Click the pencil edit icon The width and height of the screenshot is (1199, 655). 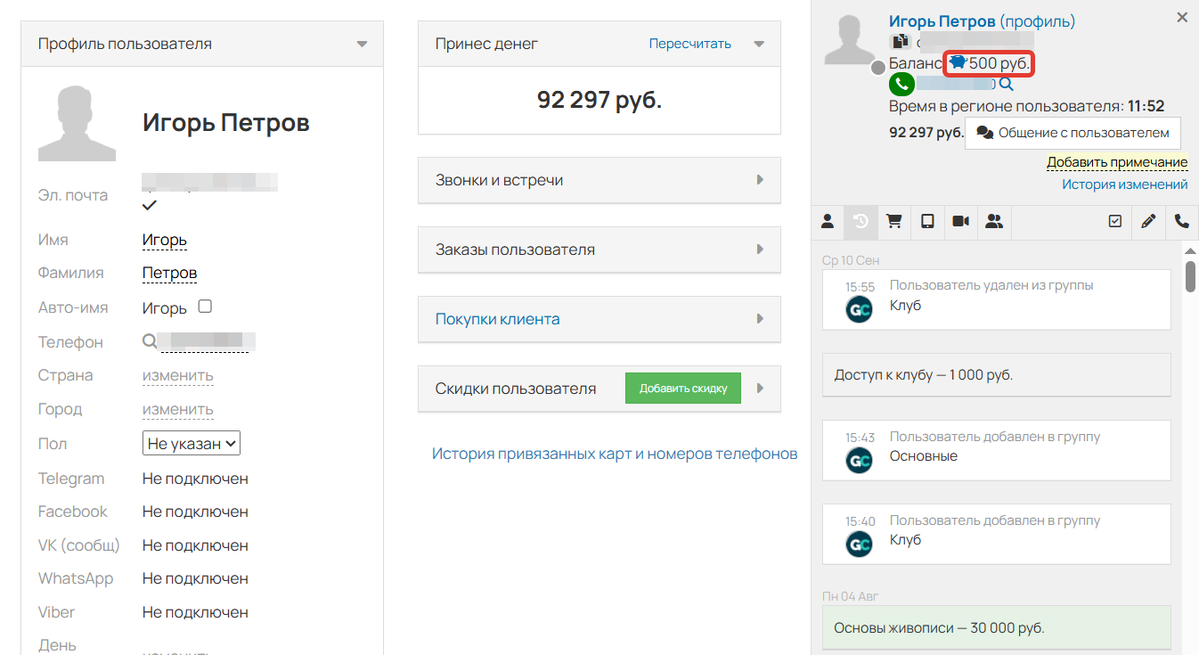tap(1148, 222)
